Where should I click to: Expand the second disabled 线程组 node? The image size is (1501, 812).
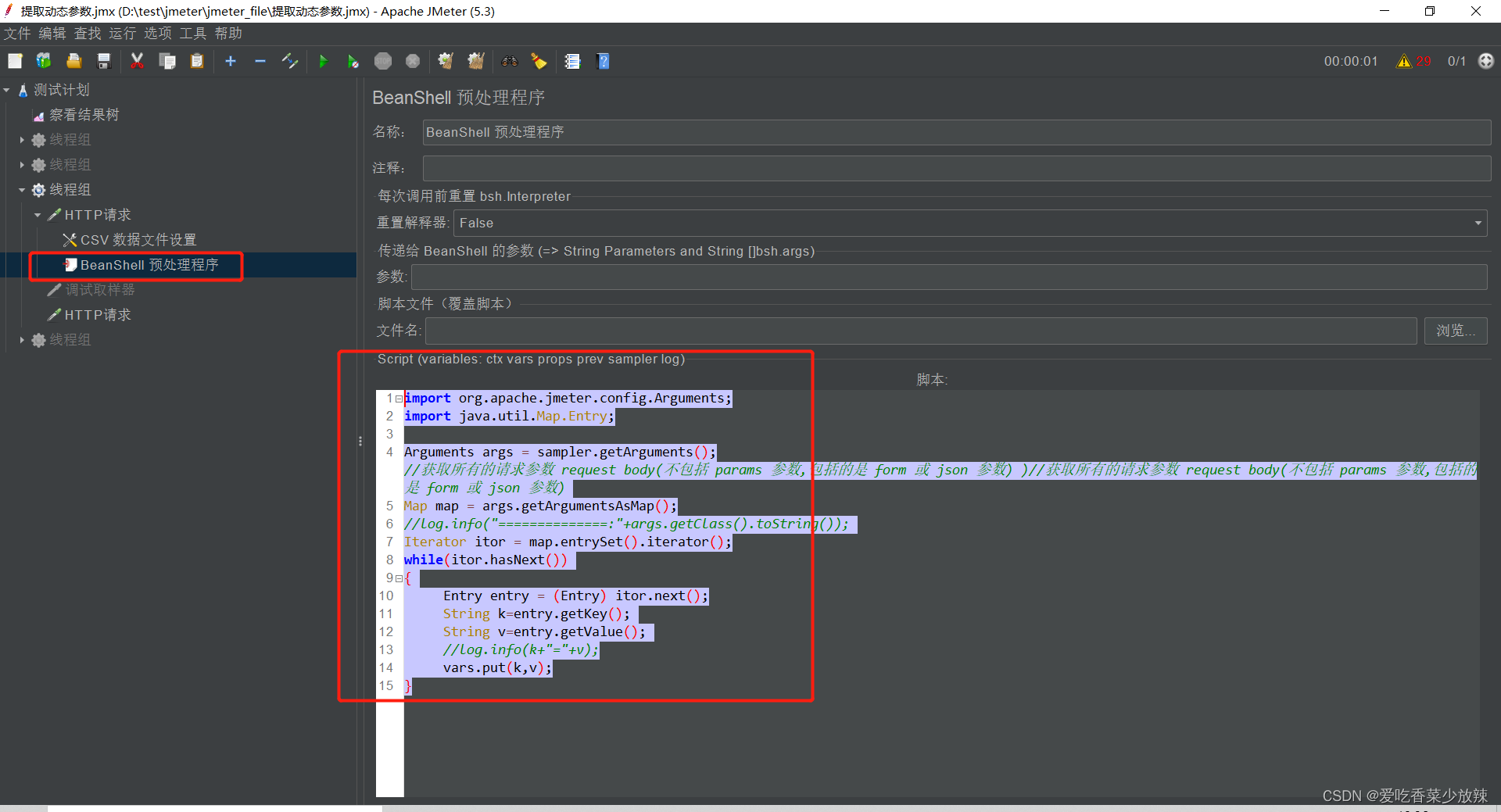click(22, 165)
